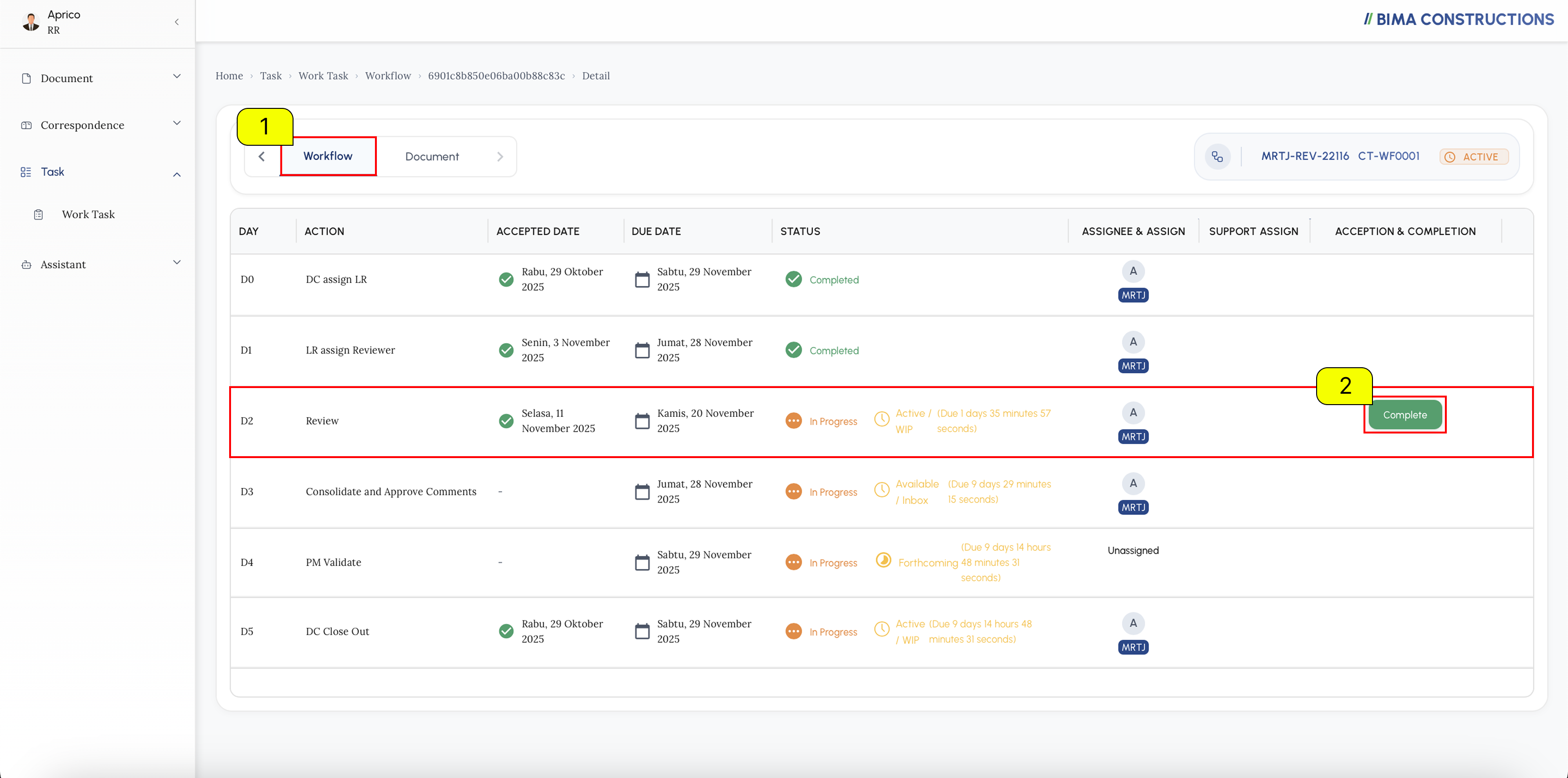This screenshot has height=778, width=1568.
Task: Expand the Document sidebar menu
Action: click(177, 77)
